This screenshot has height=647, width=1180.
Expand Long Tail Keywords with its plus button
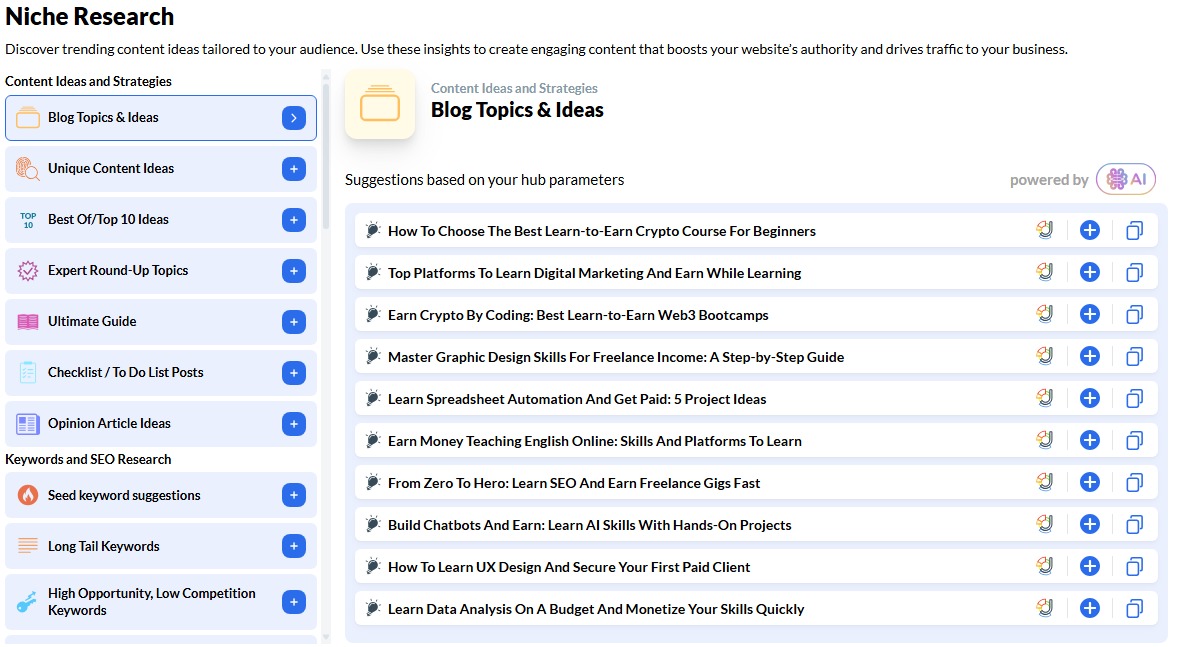[293, 546]
